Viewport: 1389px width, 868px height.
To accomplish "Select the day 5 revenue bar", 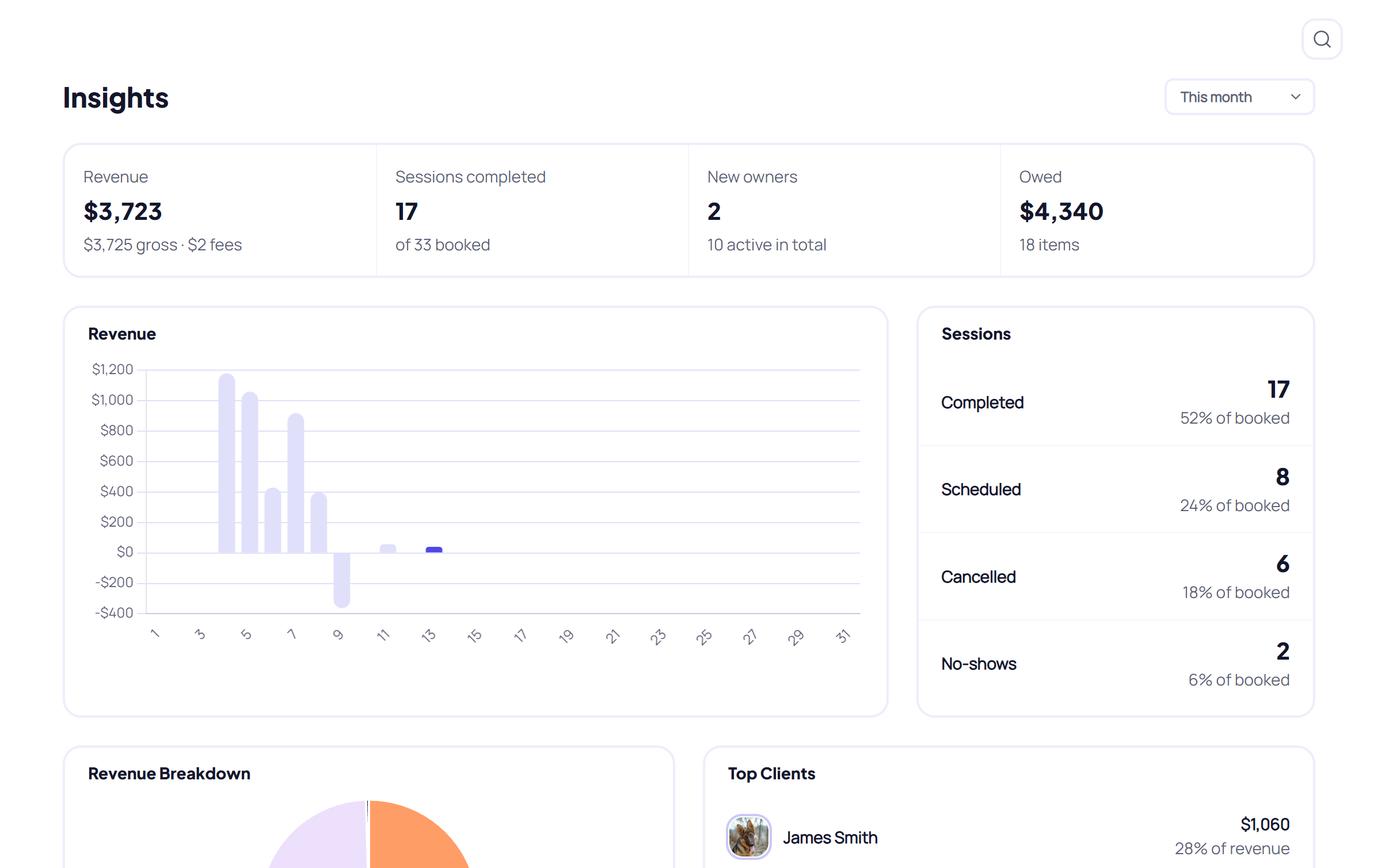I will pos(250,473).
